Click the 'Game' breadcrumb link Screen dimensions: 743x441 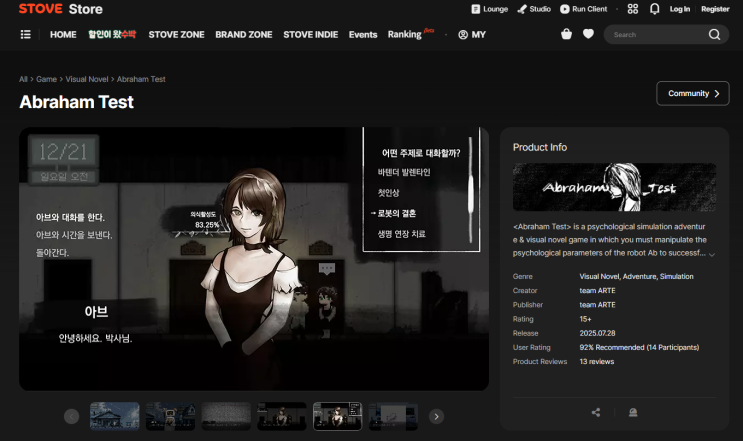[x=46, y=79]
